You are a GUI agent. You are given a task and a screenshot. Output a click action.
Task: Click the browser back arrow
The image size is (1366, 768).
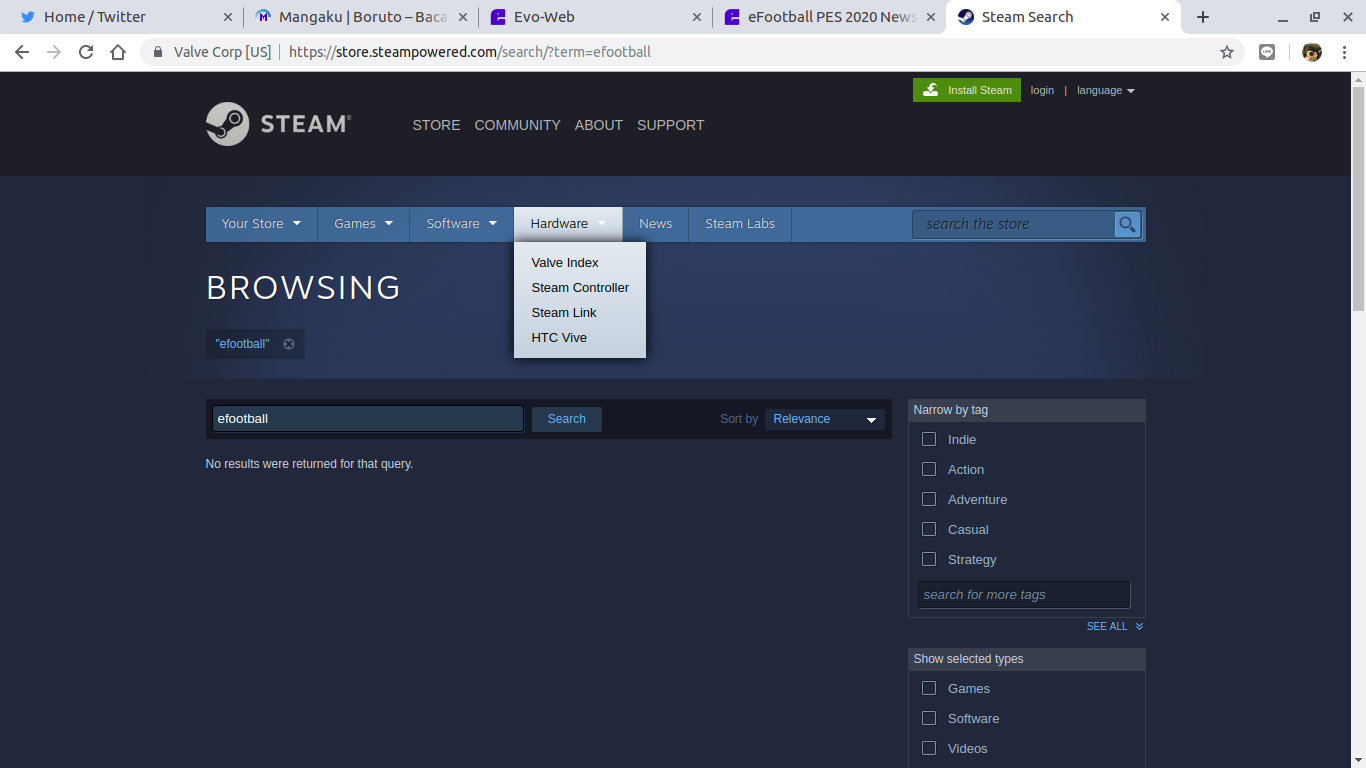(22, 52)
